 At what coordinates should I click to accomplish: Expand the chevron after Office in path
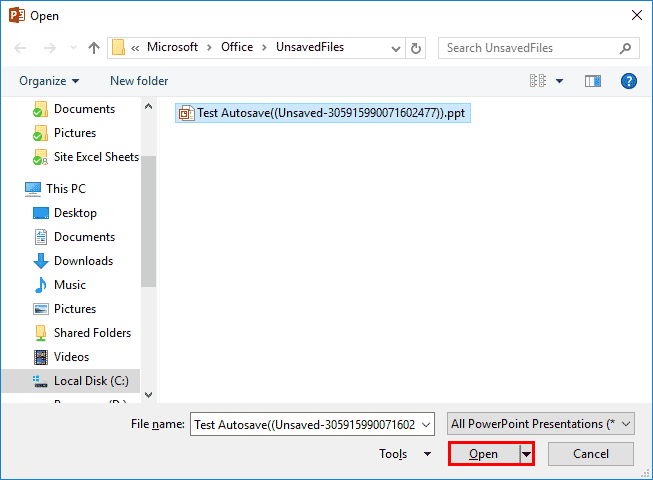[264, 48]
